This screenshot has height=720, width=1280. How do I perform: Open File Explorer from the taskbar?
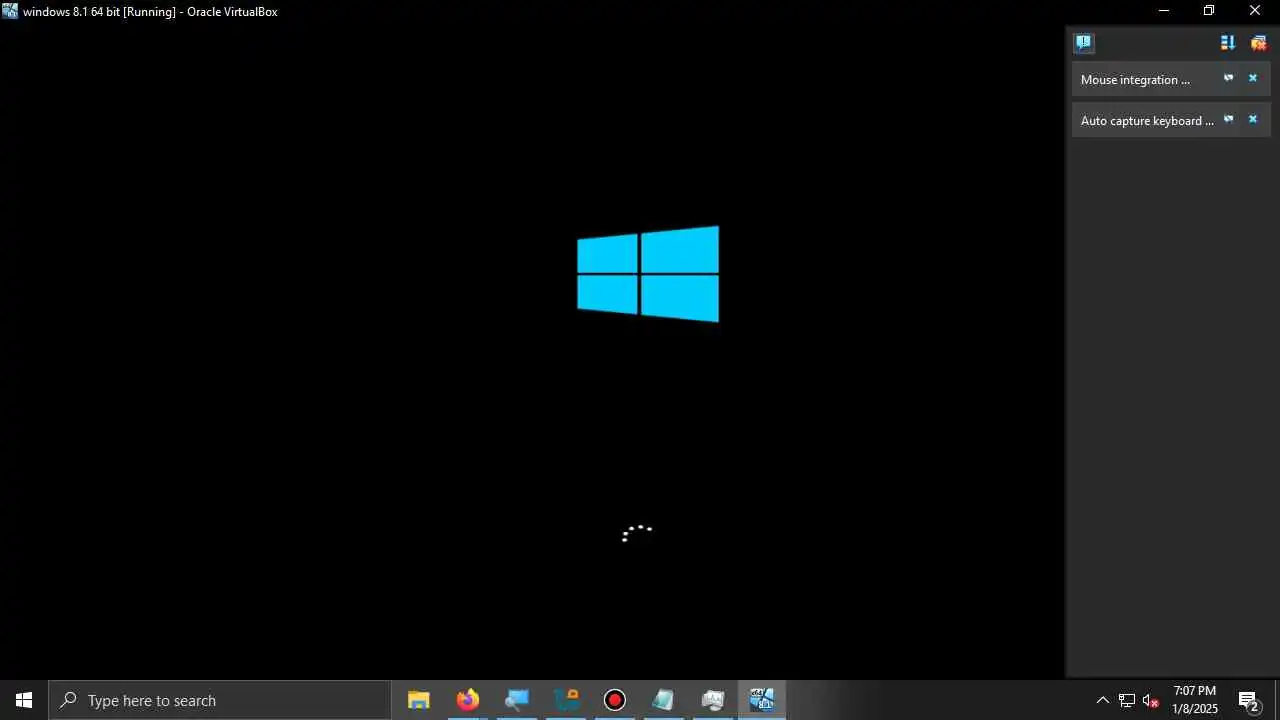pos(419,700)
